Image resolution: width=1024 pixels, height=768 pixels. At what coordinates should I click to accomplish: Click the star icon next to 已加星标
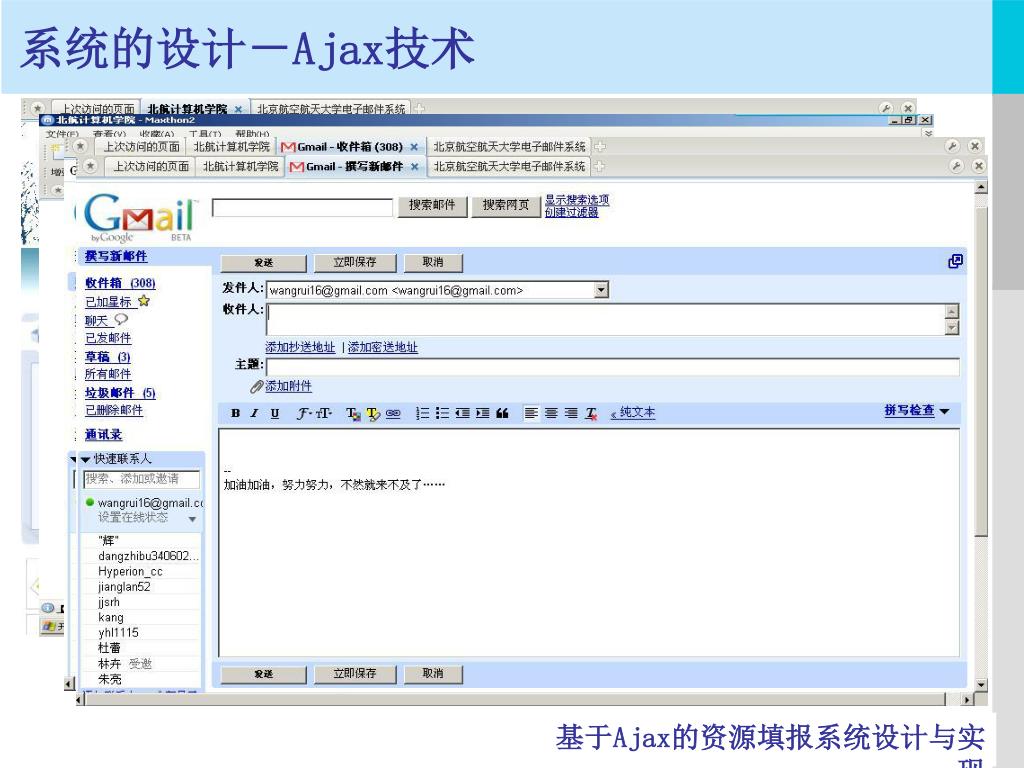[144, 300]
